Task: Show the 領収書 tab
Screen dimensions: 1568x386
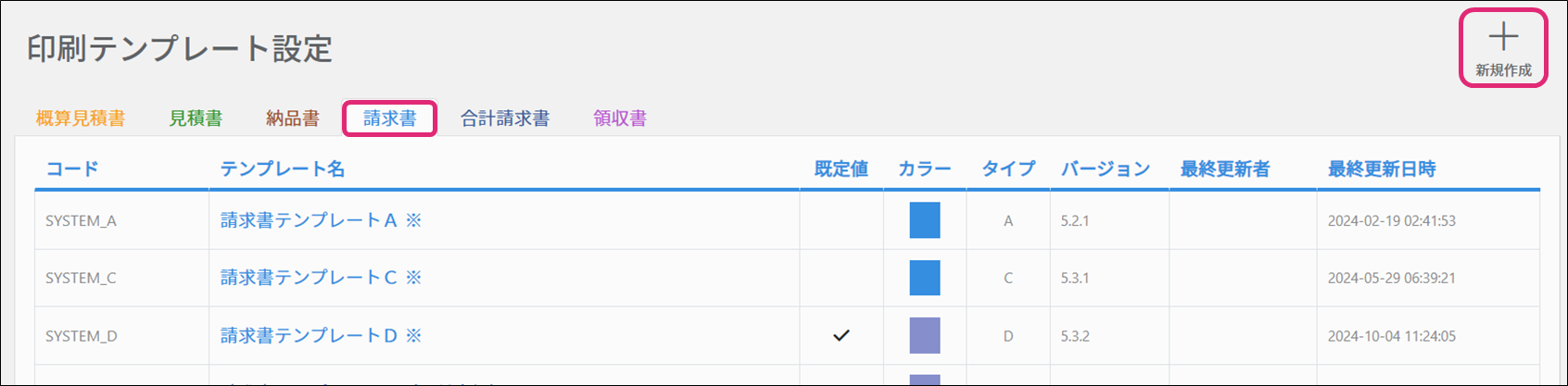Action: pos(620,118)
